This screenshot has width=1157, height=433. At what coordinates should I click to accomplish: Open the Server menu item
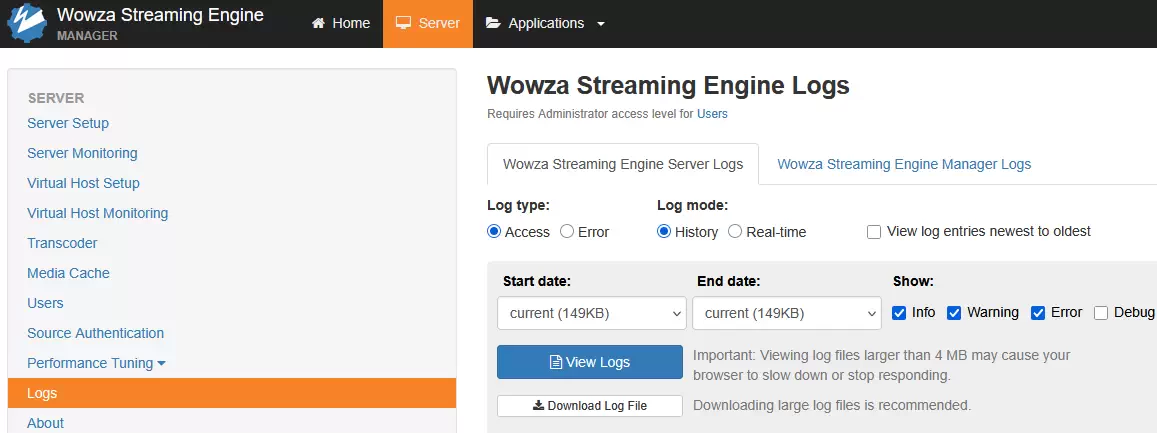click(x=428, y=24)
